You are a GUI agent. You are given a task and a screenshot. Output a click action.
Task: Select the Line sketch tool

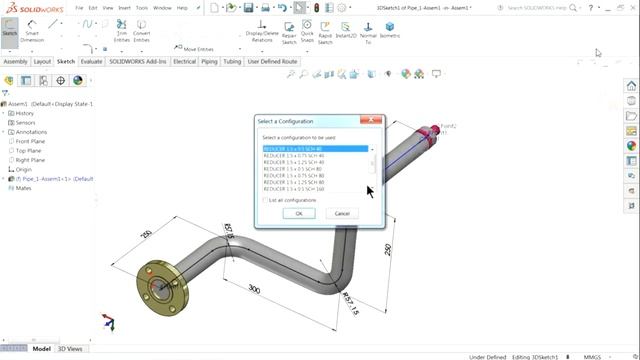click(x=53, y=24)
